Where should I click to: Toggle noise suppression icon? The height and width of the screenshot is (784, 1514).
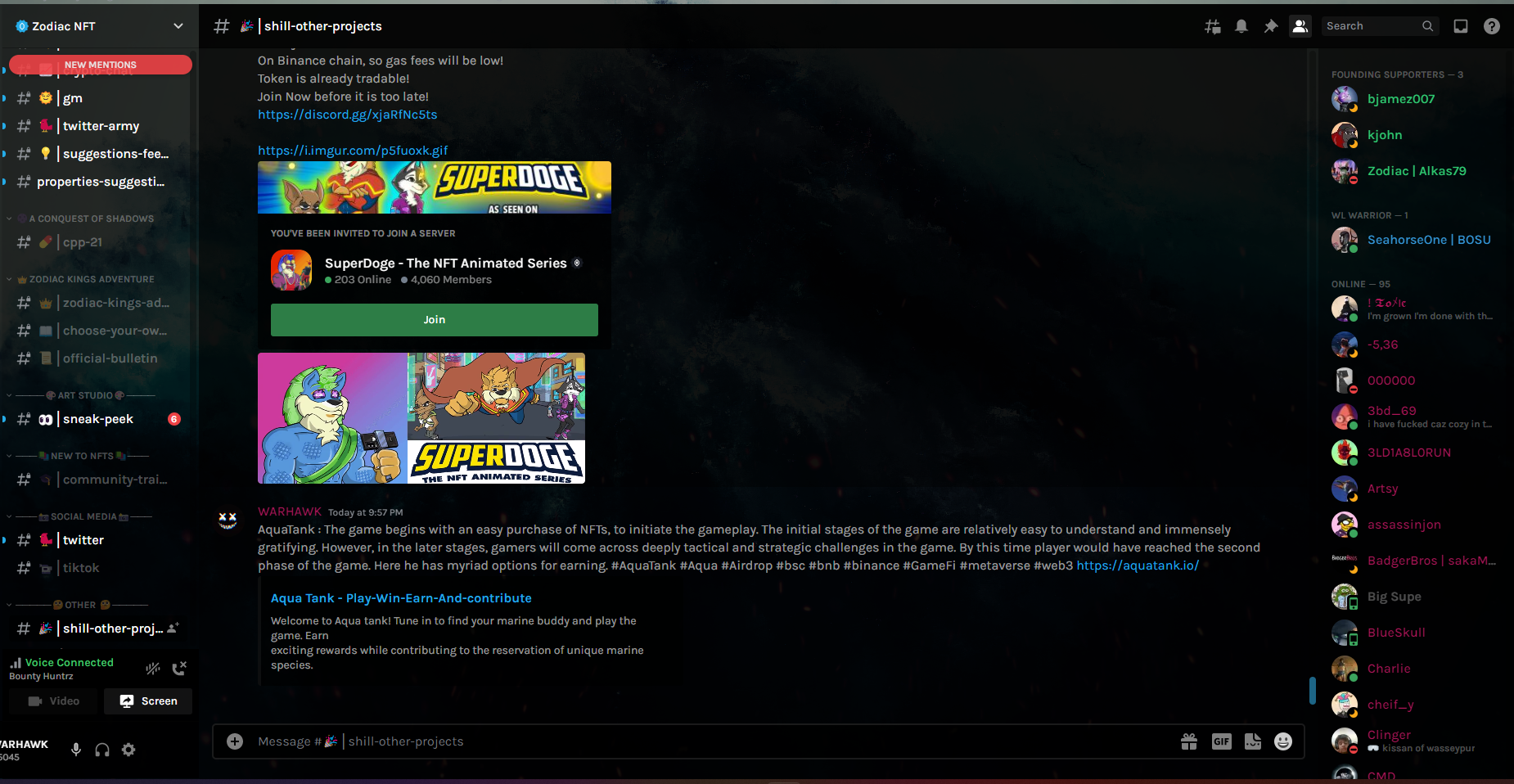[153, 669]
